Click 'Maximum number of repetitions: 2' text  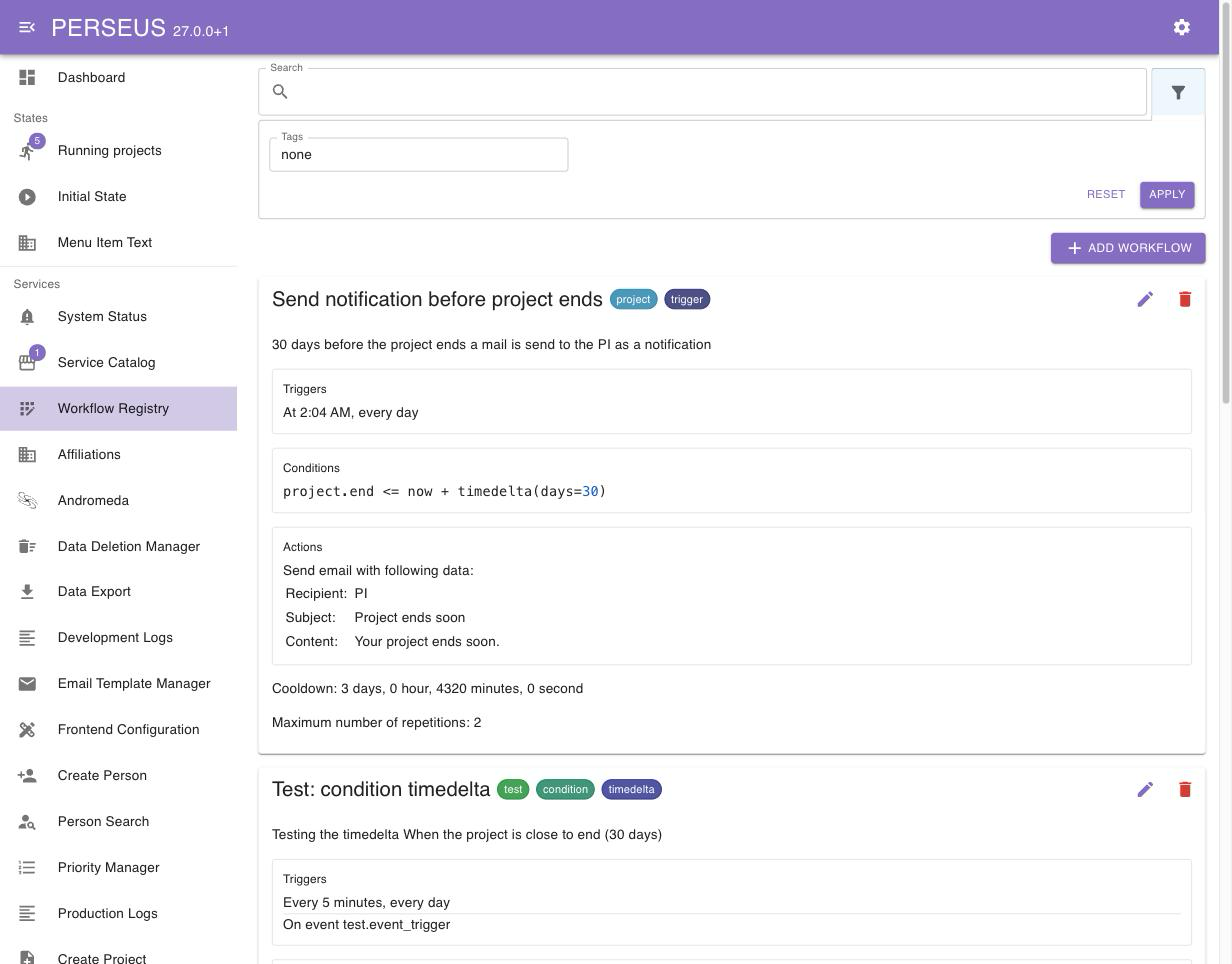tap(376, 722)
